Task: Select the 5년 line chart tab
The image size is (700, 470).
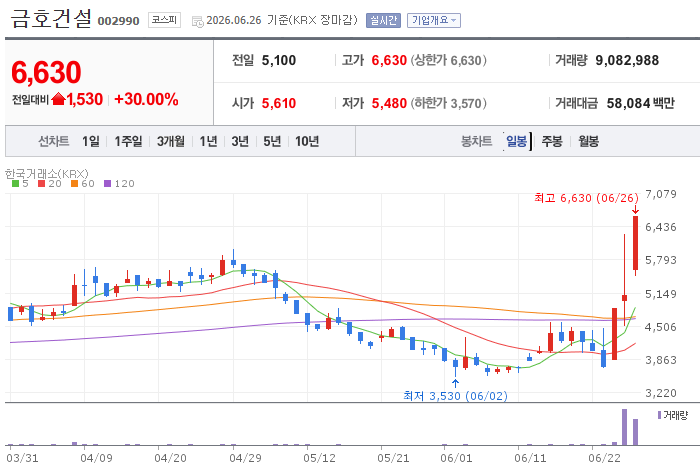Action: [272, 141]
